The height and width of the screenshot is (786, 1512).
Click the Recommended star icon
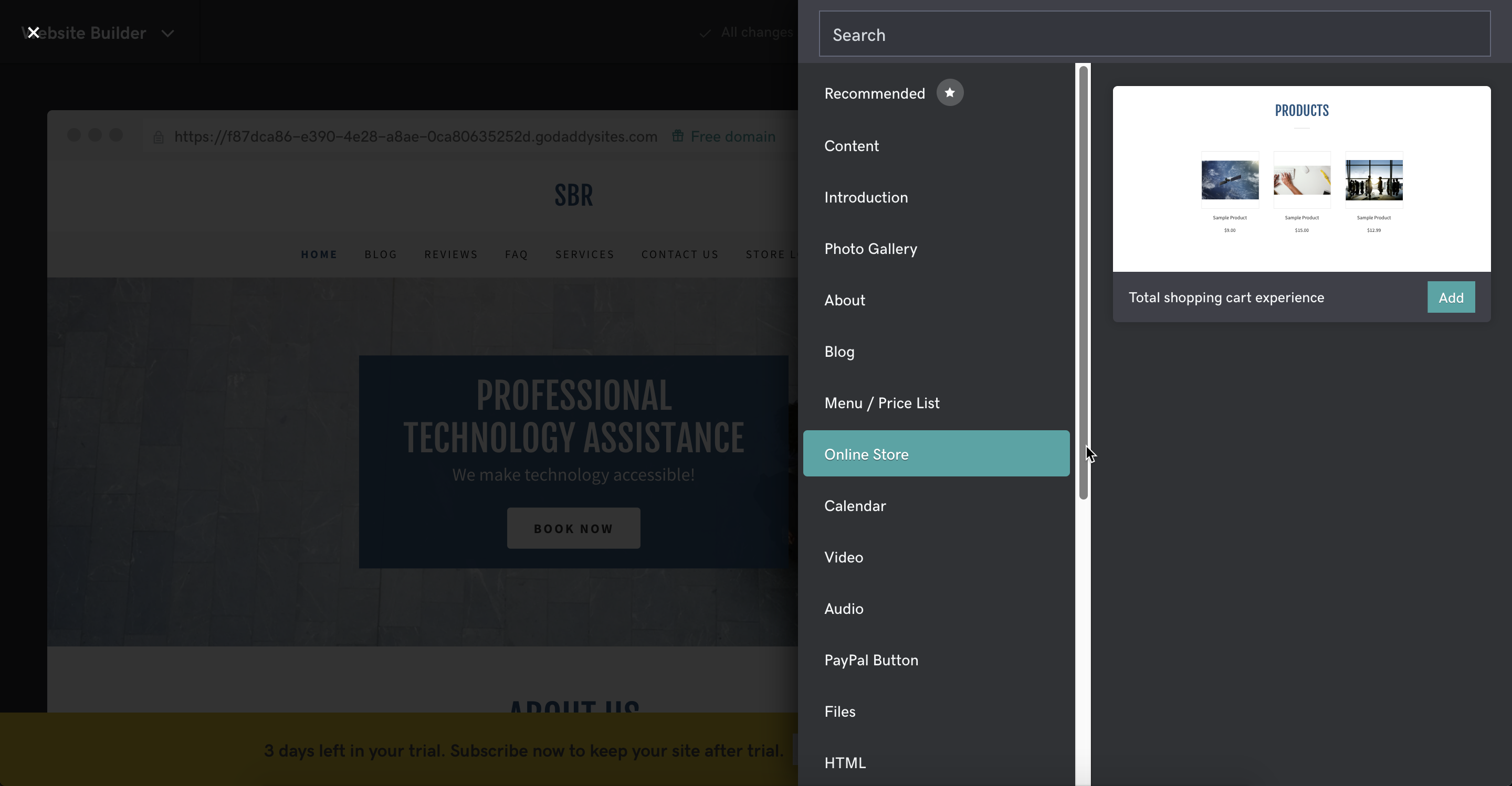point(950,93)
